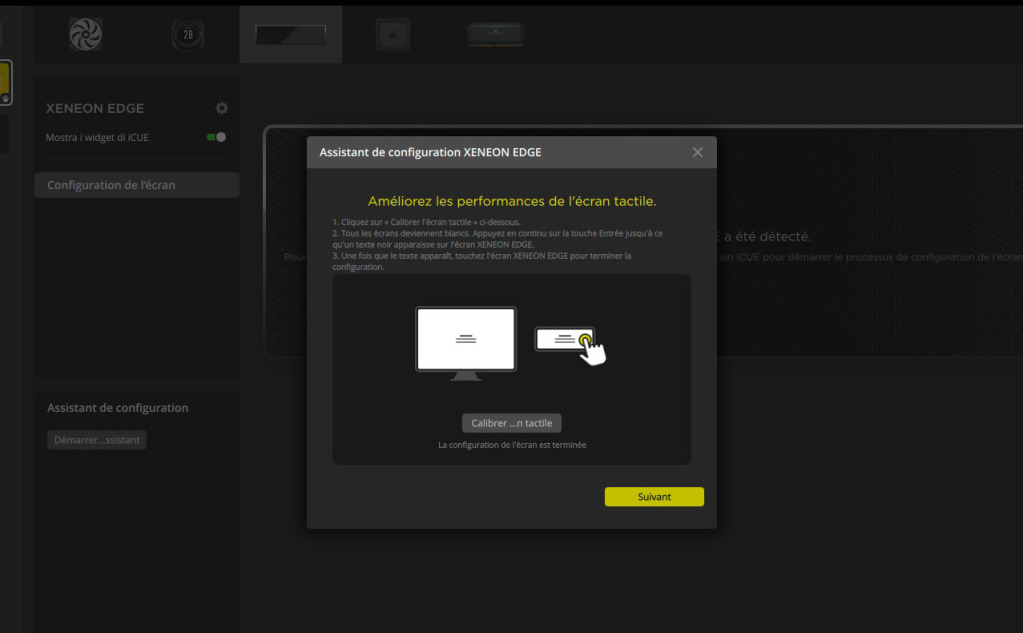Click the XENEON EDGE panel title

(x=95, y=108)
